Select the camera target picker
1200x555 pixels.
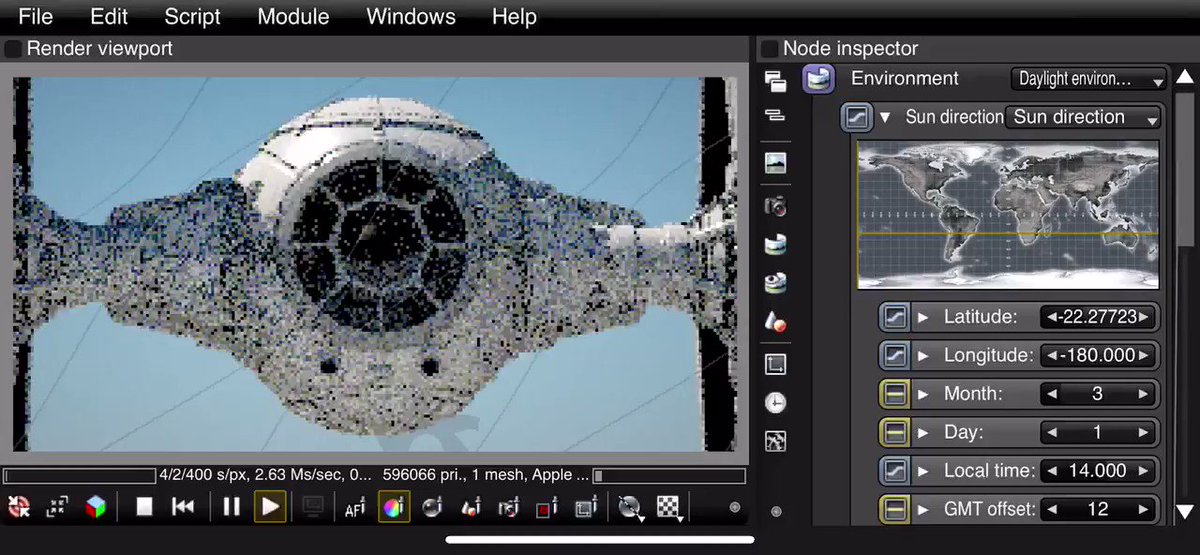coord(509,507)
